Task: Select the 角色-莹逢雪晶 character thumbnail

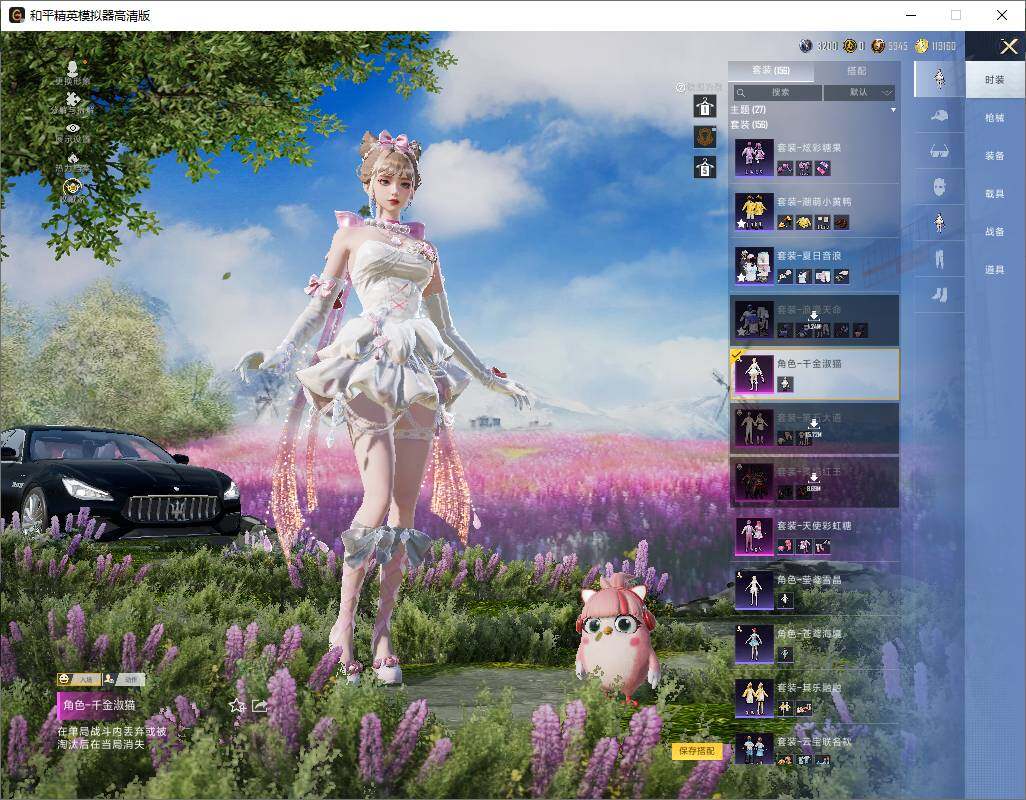Action: 754,589
